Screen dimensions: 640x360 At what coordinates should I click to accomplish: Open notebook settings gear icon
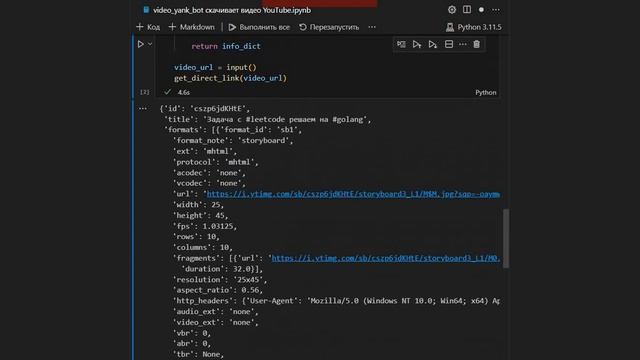[x=452, y=10]
